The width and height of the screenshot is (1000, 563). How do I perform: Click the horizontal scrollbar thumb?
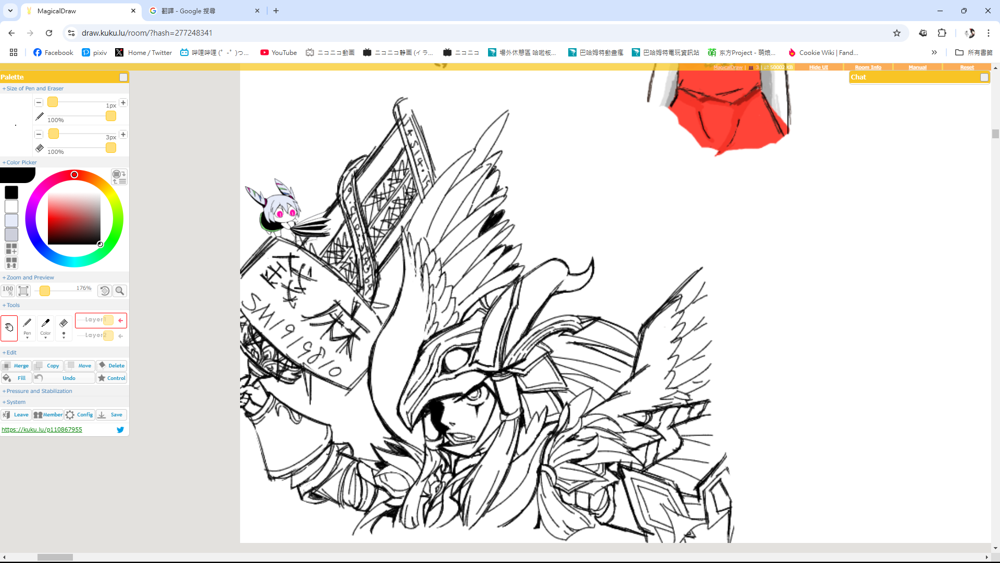(x=55, y=557)
